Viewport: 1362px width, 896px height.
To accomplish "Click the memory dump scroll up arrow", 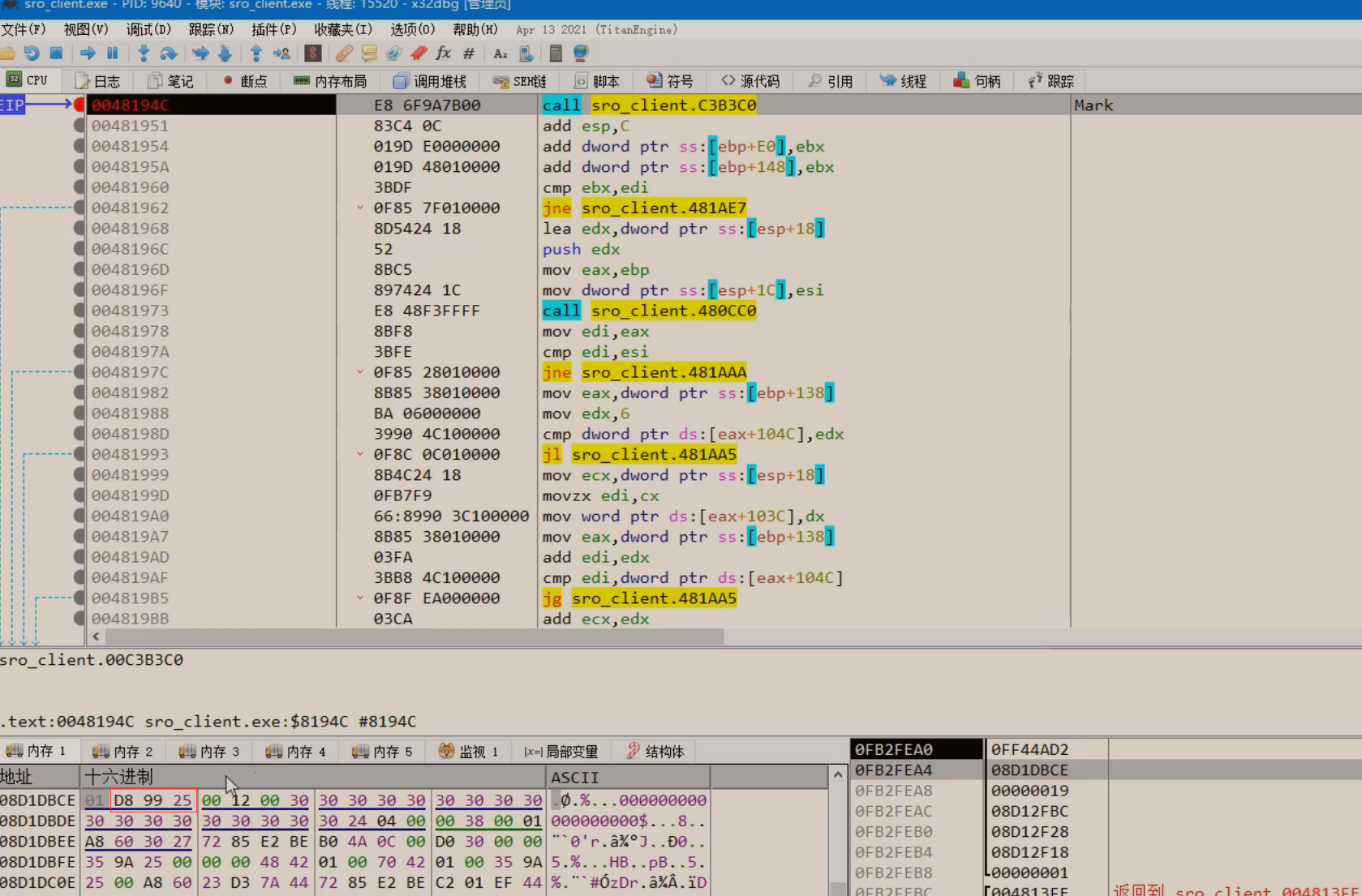I will tap(838, 776).
